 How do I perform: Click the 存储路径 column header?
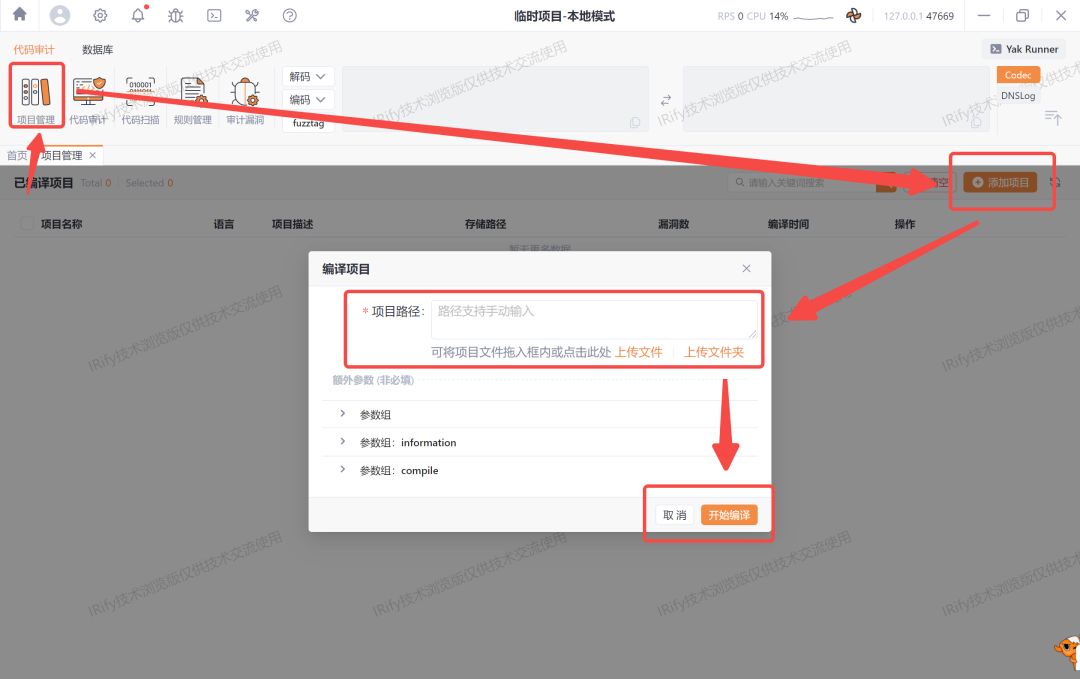pos(486,224)
